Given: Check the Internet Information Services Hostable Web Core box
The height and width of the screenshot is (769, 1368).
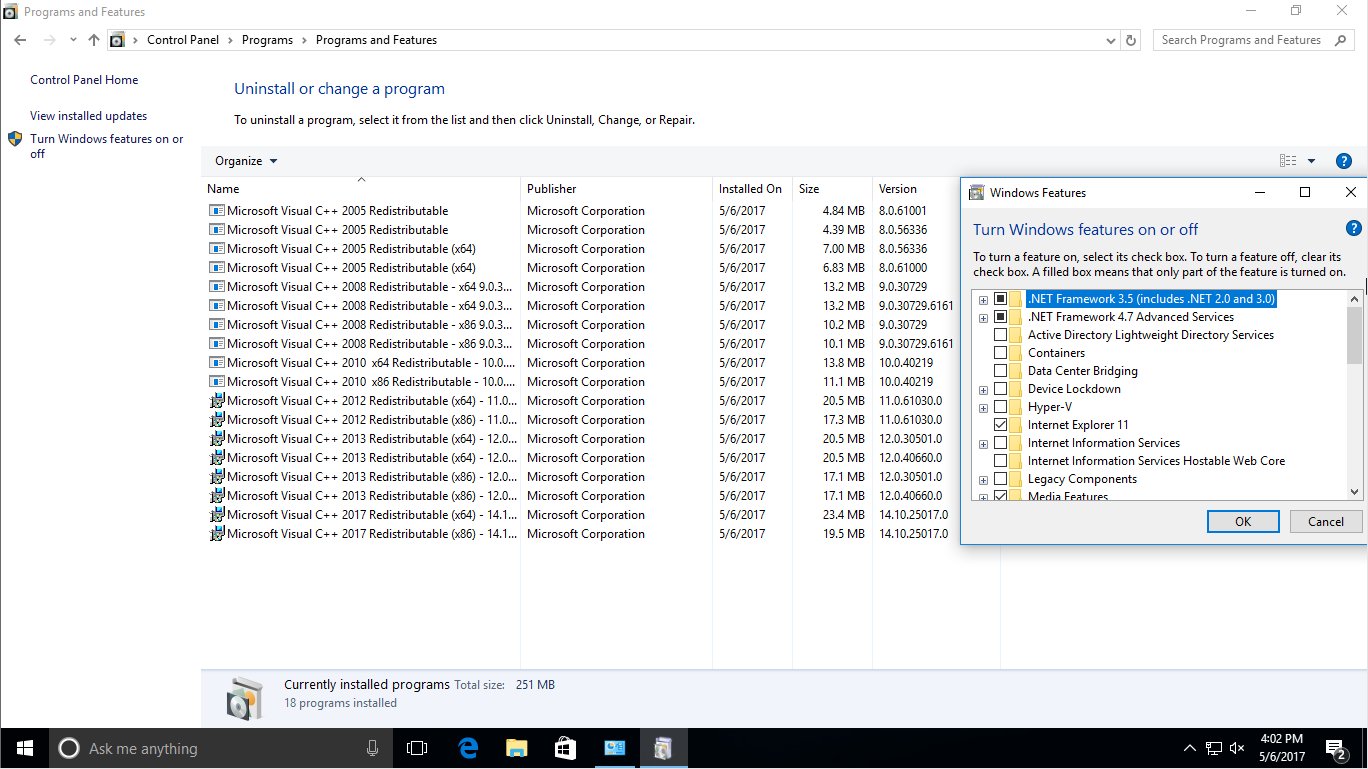Looking at the screenshot, I should tap(1000, 461).
